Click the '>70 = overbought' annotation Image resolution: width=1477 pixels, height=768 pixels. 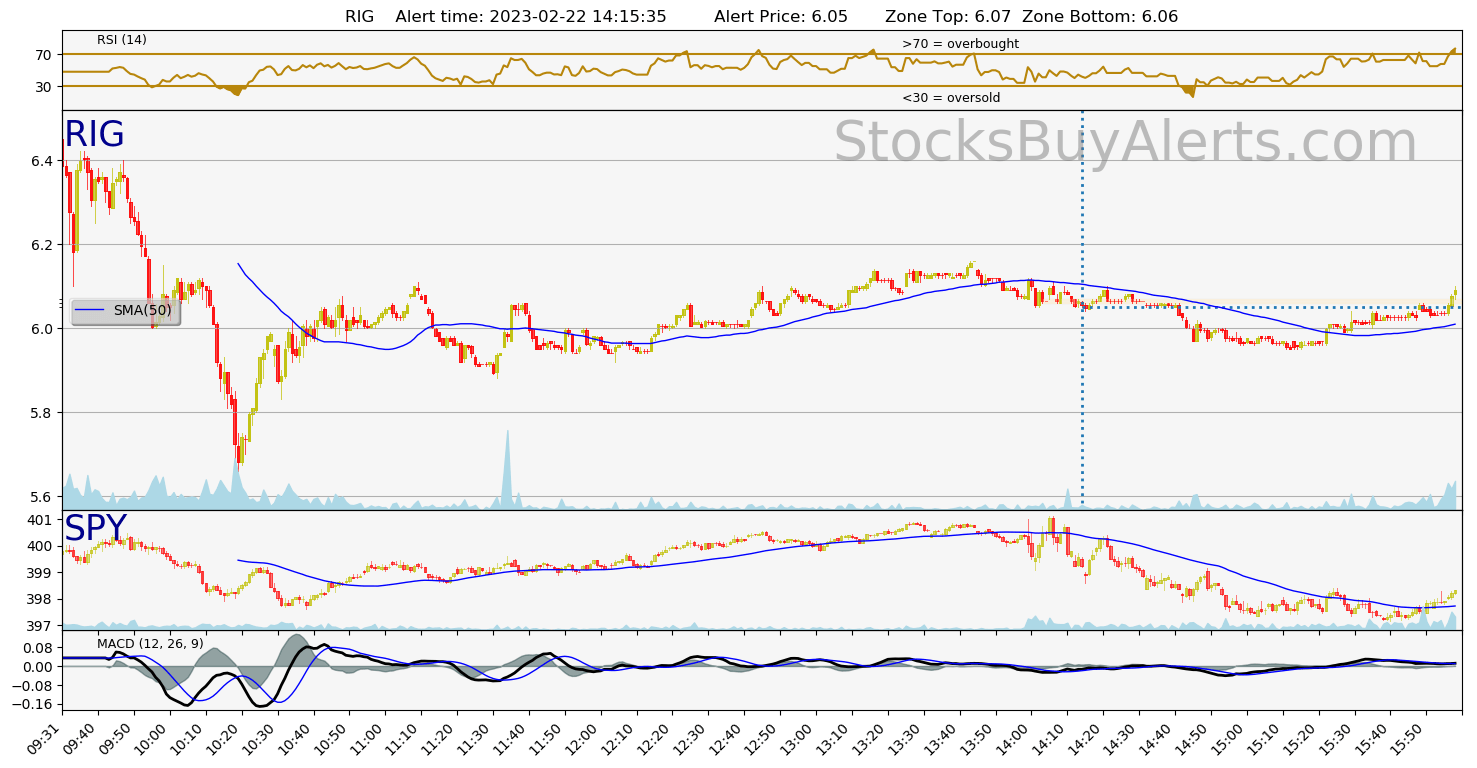pos(960,44)
